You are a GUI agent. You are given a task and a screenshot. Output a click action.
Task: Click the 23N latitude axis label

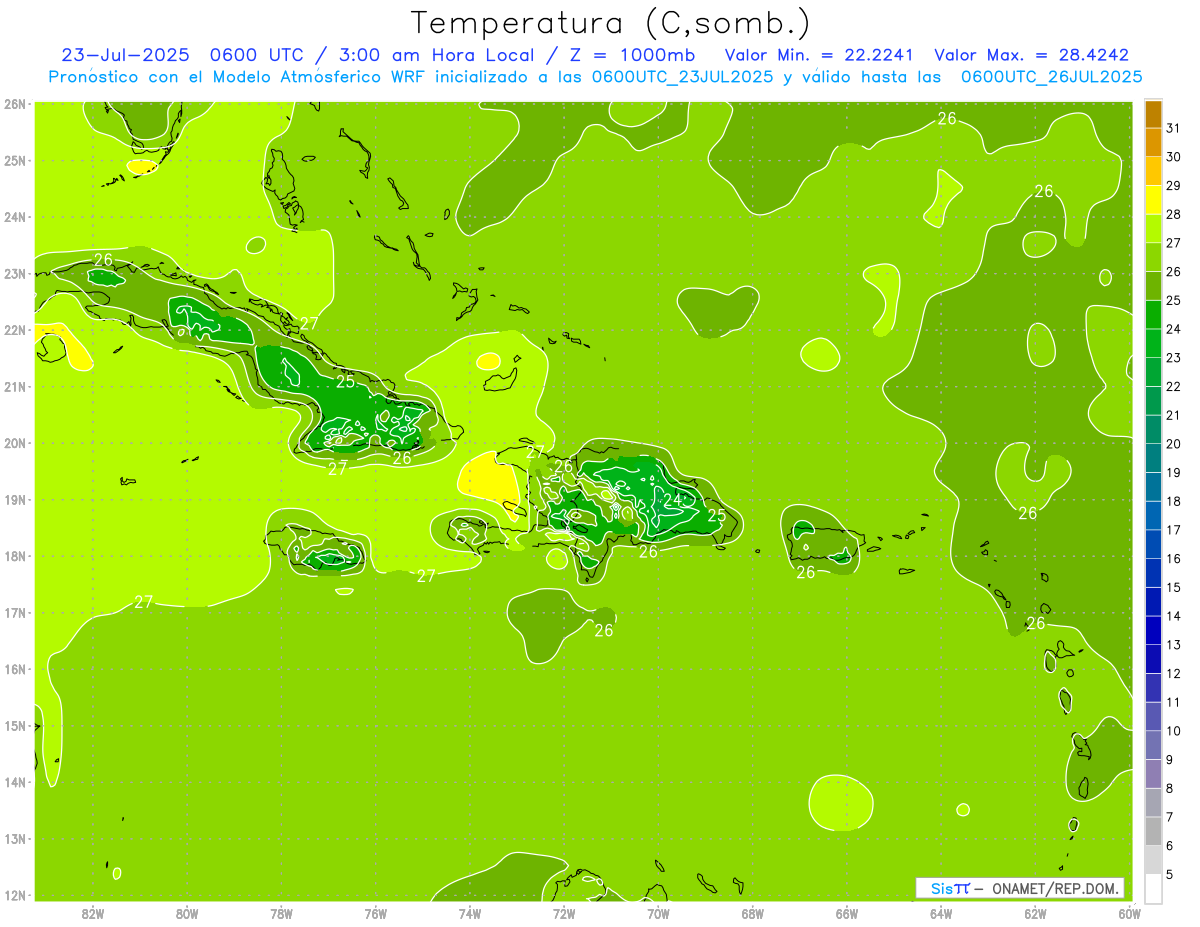(15, 273)
